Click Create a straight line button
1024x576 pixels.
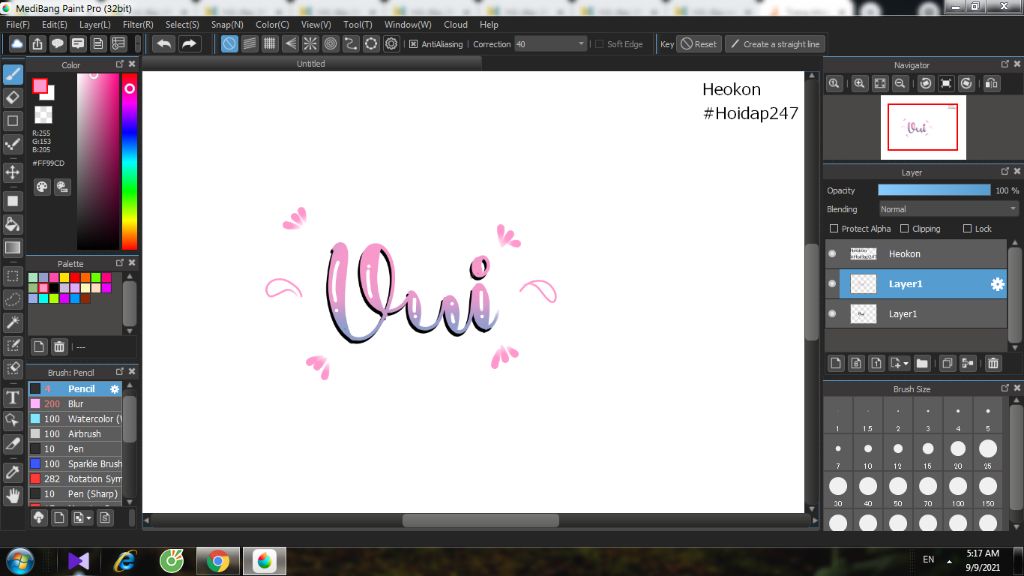tap(775, 44)
